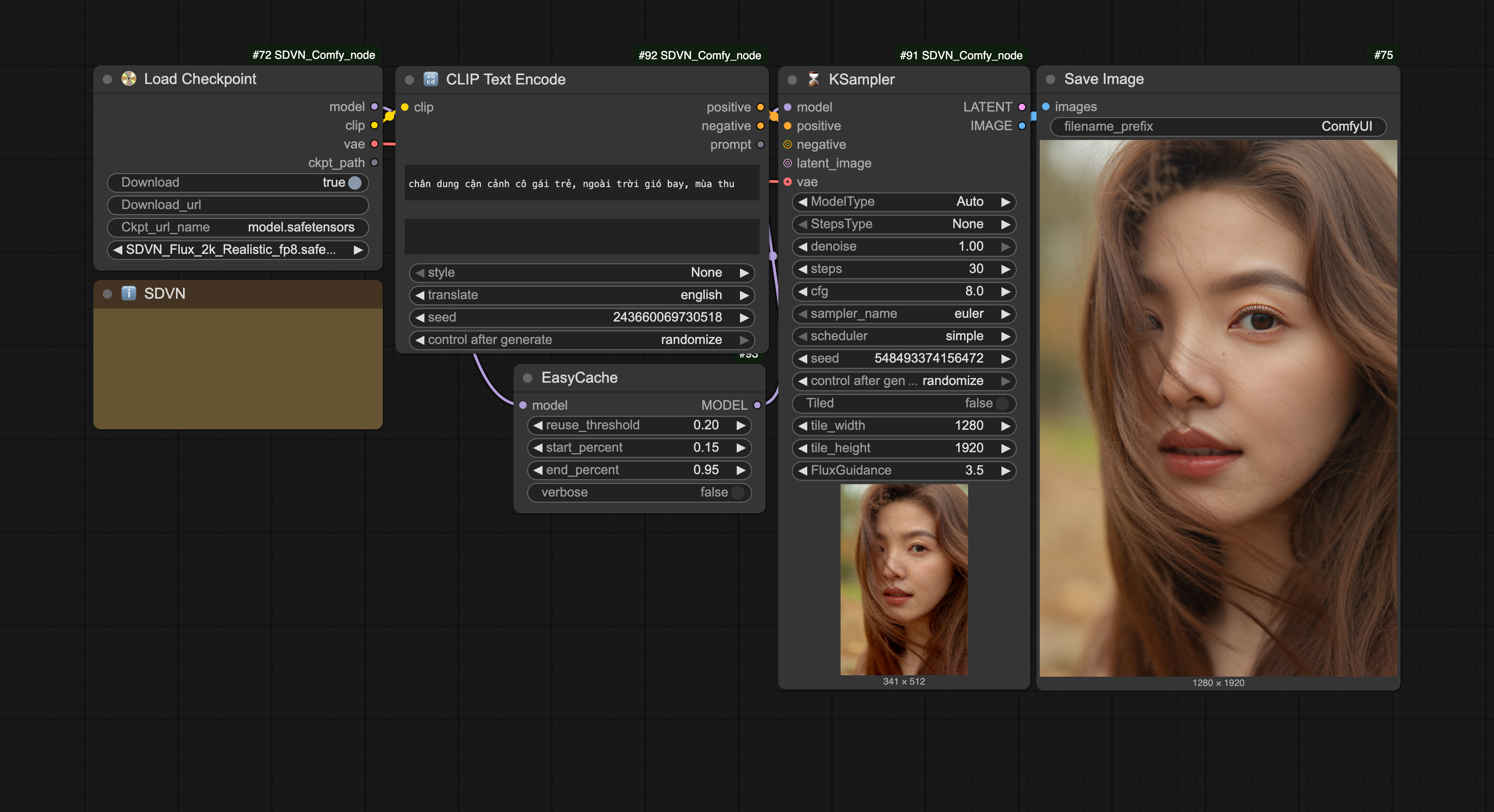This screenshot has height=812, width=1494.
Task: Collapse the KSampler node via its dot
Action: pos(792,80)
